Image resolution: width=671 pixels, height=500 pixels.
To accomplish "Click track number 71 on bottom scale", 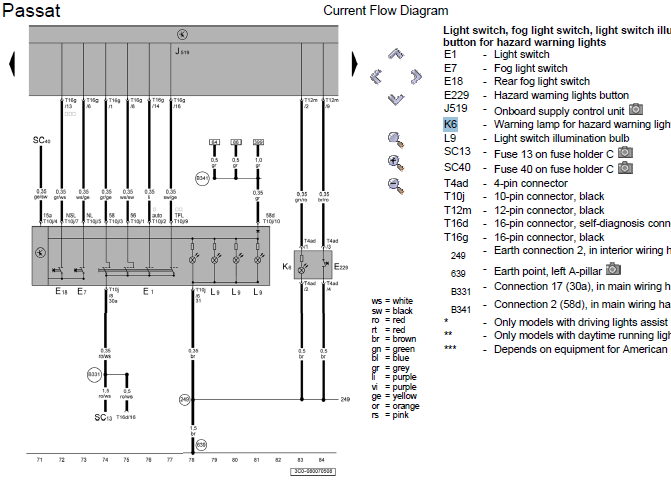I will point(40,460).
